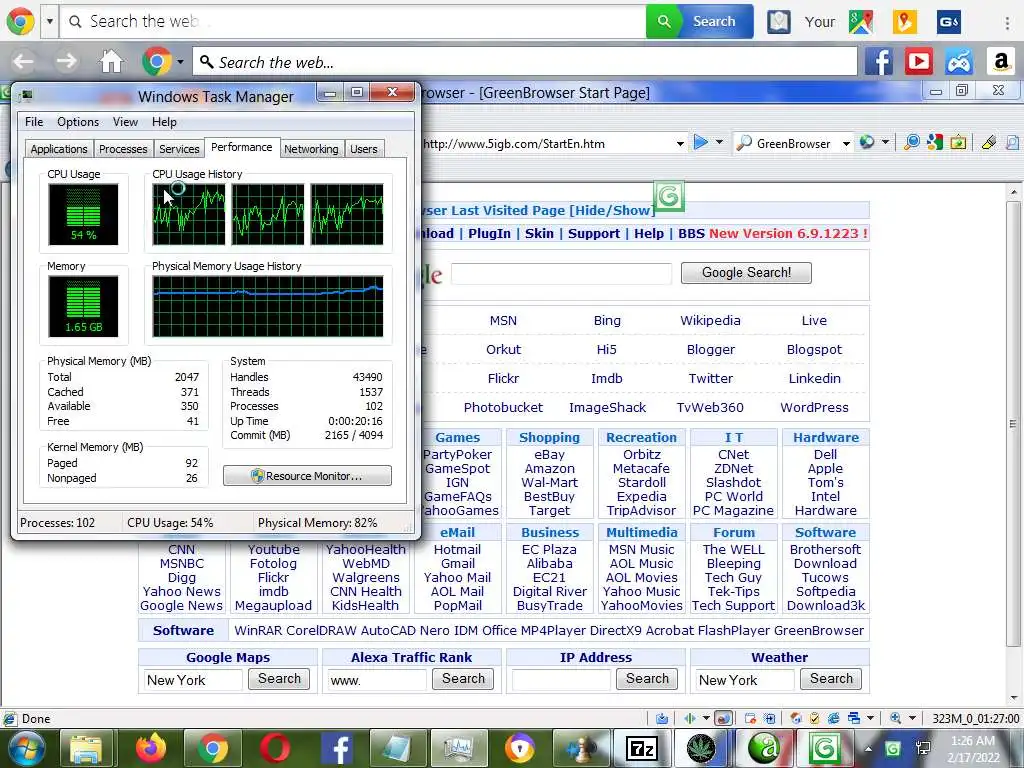1024x768 pixels.
Task: Click the blue GS gas icon
Action: pyautogui.click(x=948, y=22)
